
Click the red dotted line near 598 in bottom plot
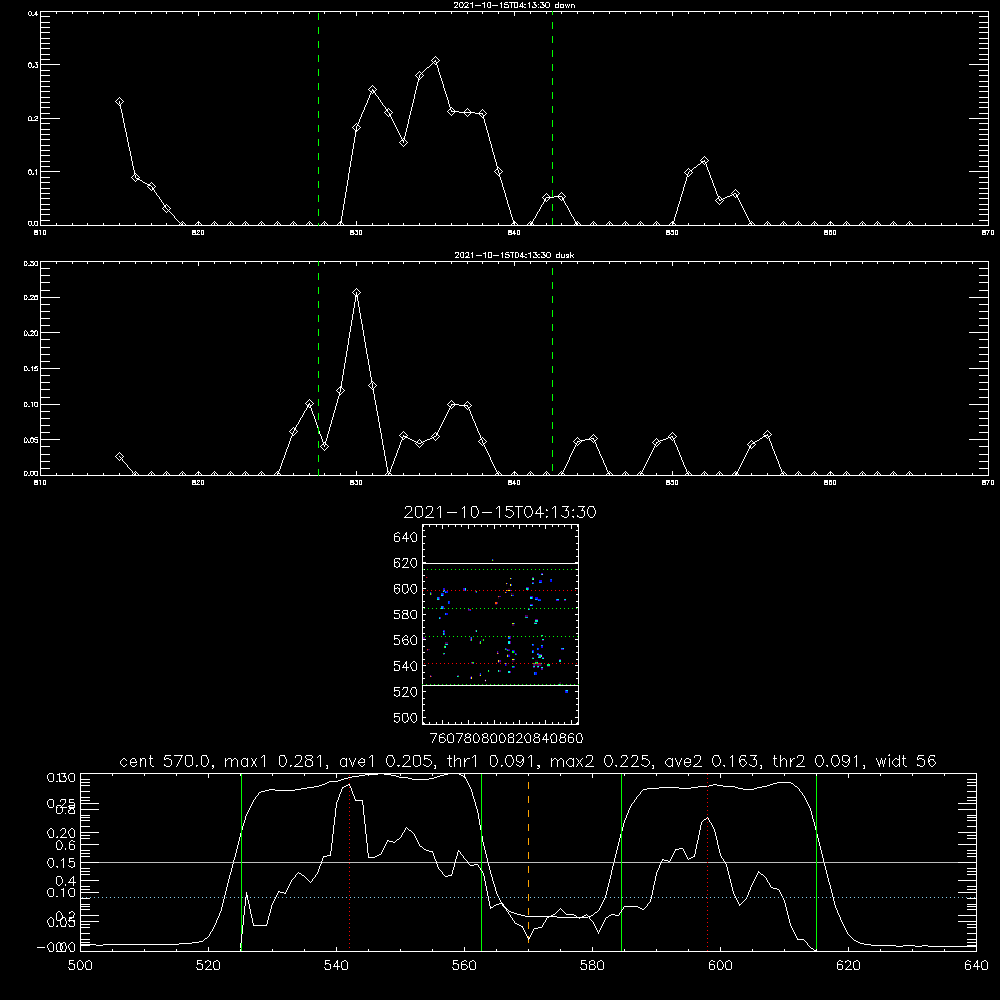[707, 861]
